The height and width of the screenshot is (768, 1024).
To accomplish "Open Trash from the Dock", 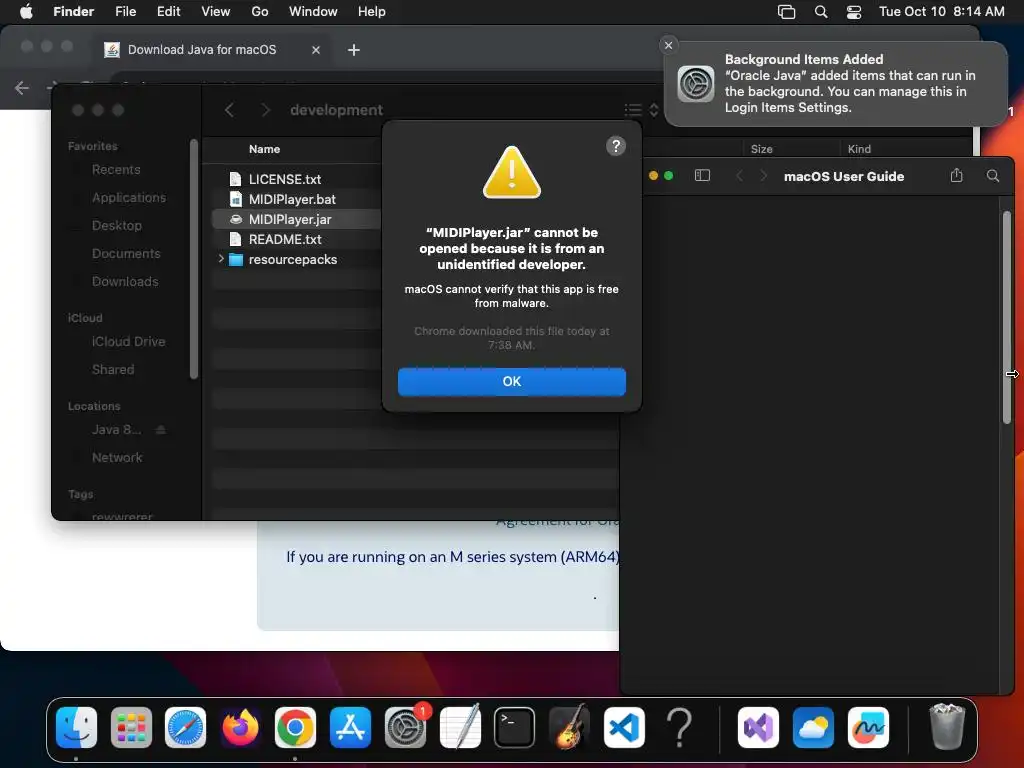I will [x=947, y=727].
